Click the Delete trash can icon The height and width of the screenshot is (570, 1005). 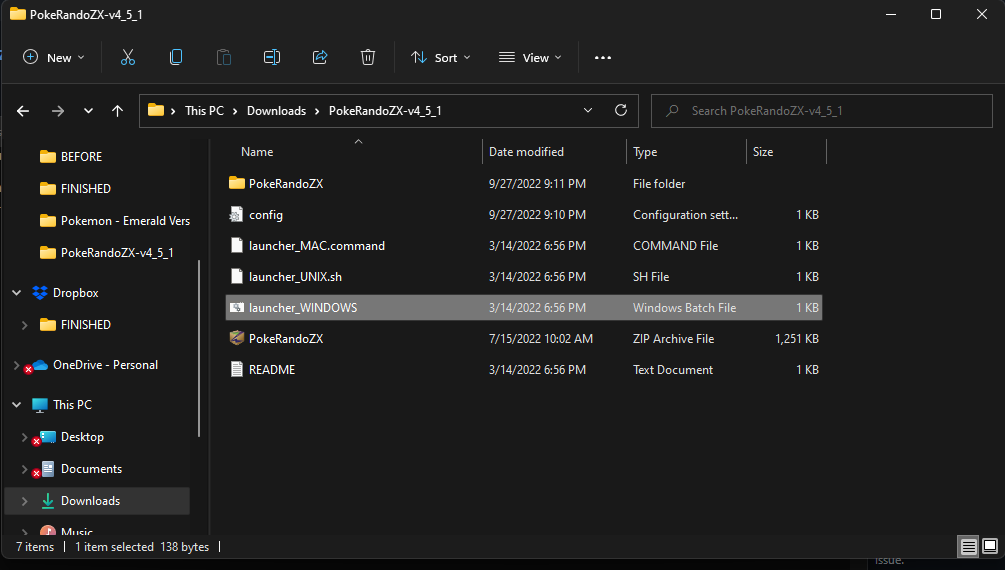pyautogui.click(x=368, y=58)
